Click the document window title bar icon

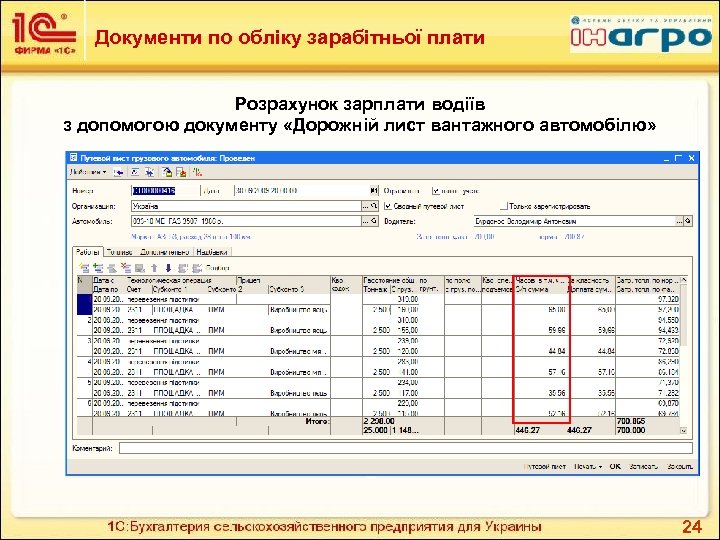[x=73, y=158]
